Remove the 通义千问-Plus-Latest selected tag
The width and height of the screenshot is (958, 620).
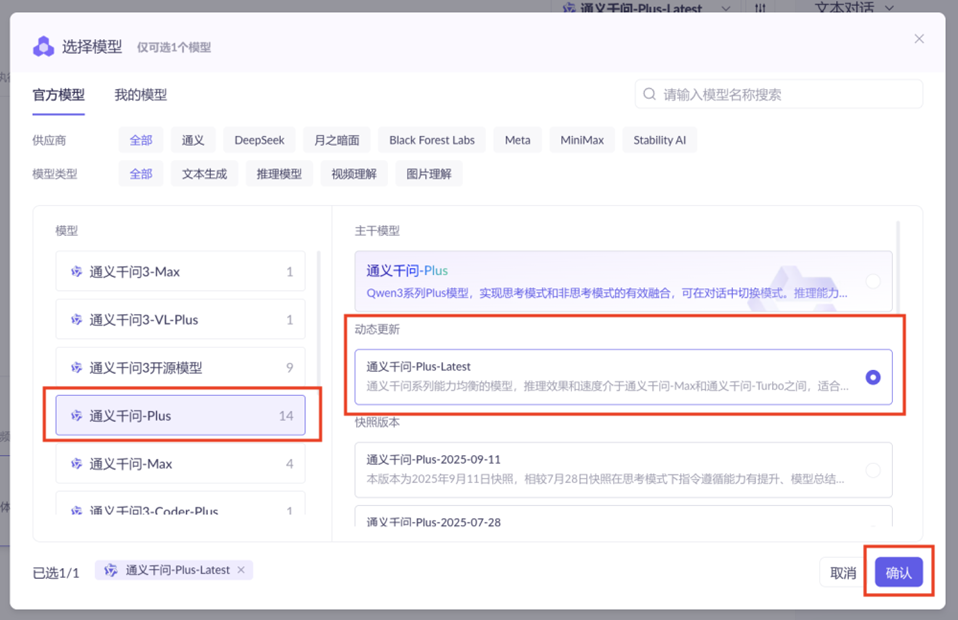coord(241,570)
